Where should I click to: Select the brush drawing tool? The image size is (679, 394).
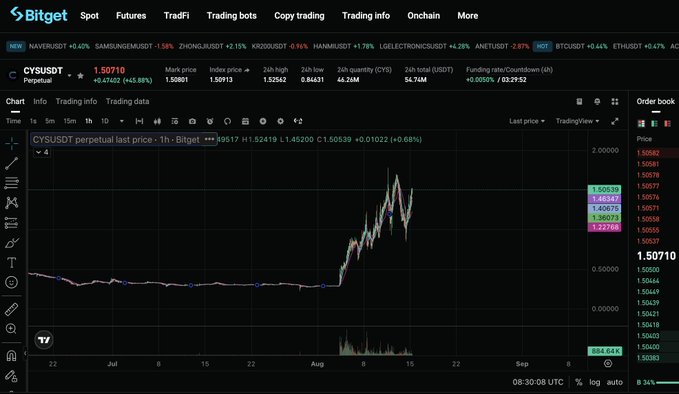tap(12, 242)
